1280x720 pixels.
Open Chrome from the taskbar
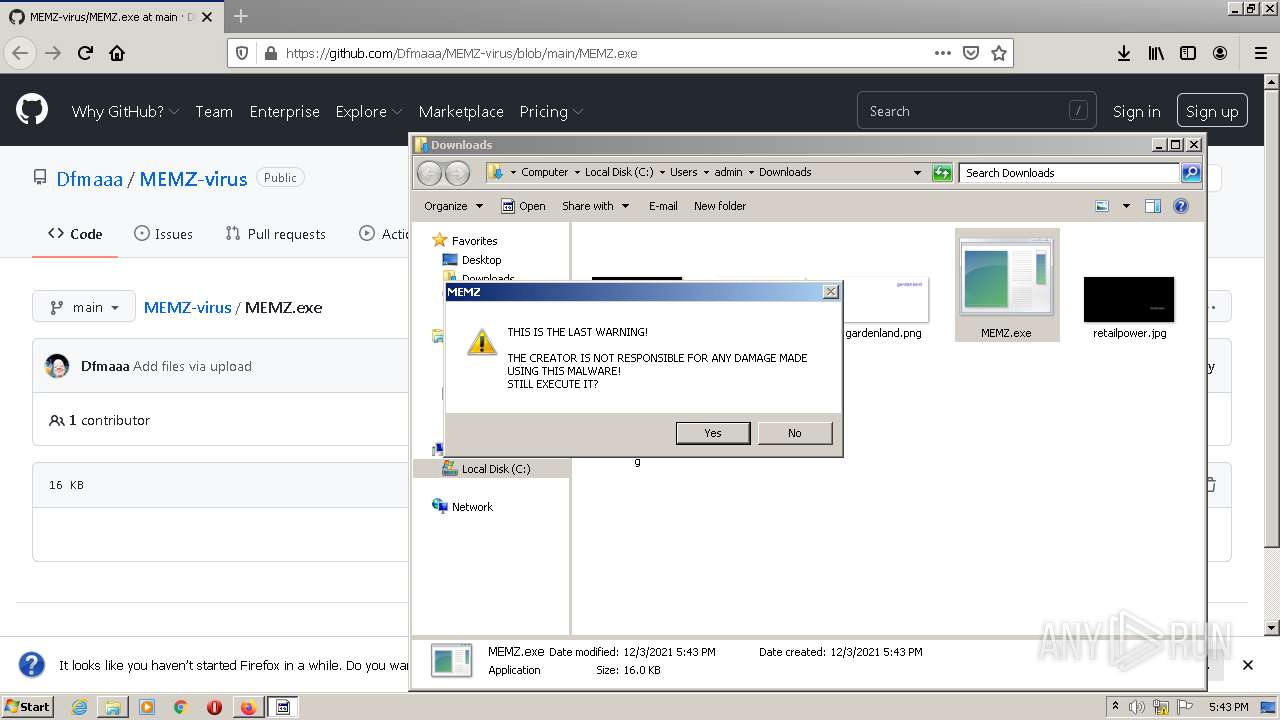click(180, 707)
